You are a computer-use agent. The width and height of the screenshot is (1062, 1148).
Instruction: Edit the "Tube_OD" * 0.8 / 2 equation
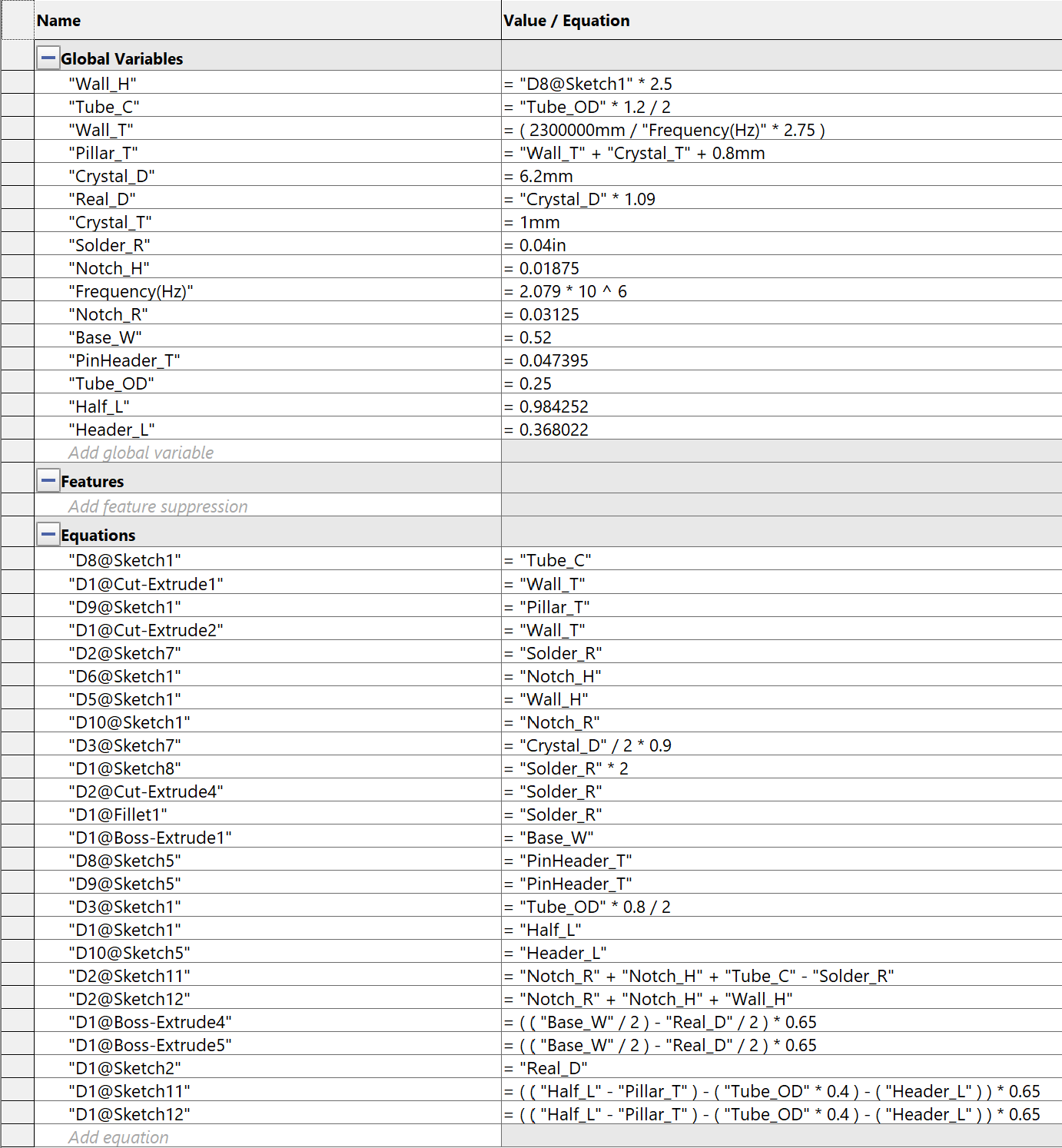(x=782, y=907)
